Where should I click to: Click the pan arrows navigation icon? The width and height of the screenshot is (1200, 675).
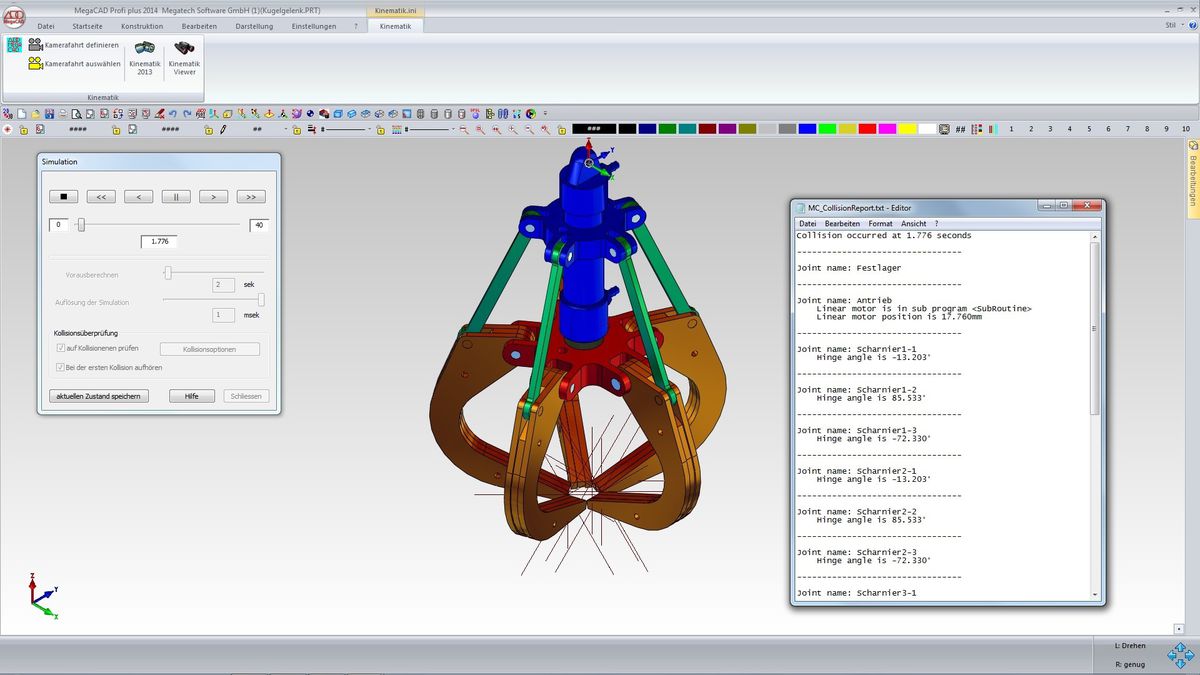click(1180, 655)
